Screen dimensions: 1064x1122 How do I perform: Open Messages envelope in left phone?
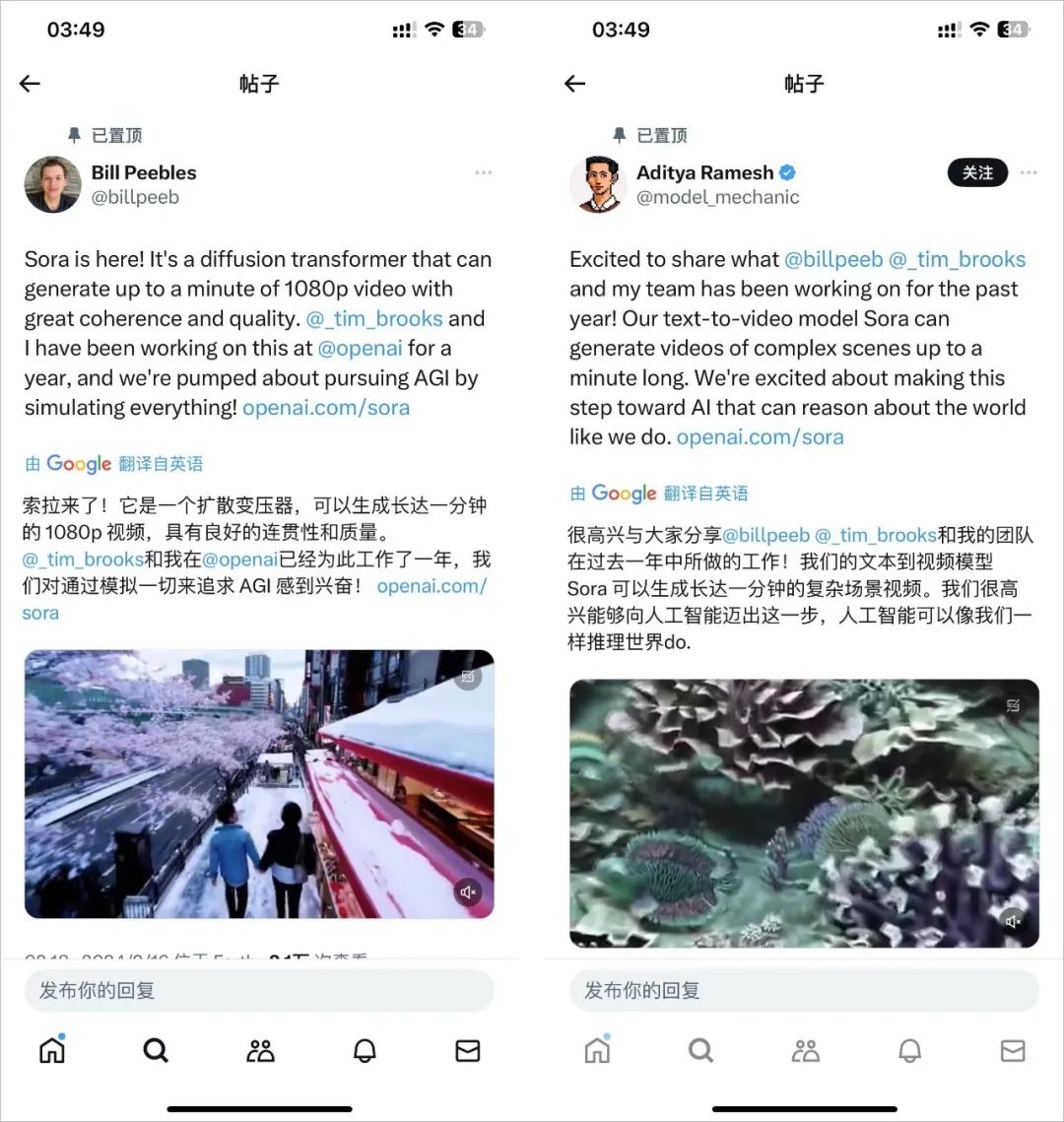[468, 1050]
